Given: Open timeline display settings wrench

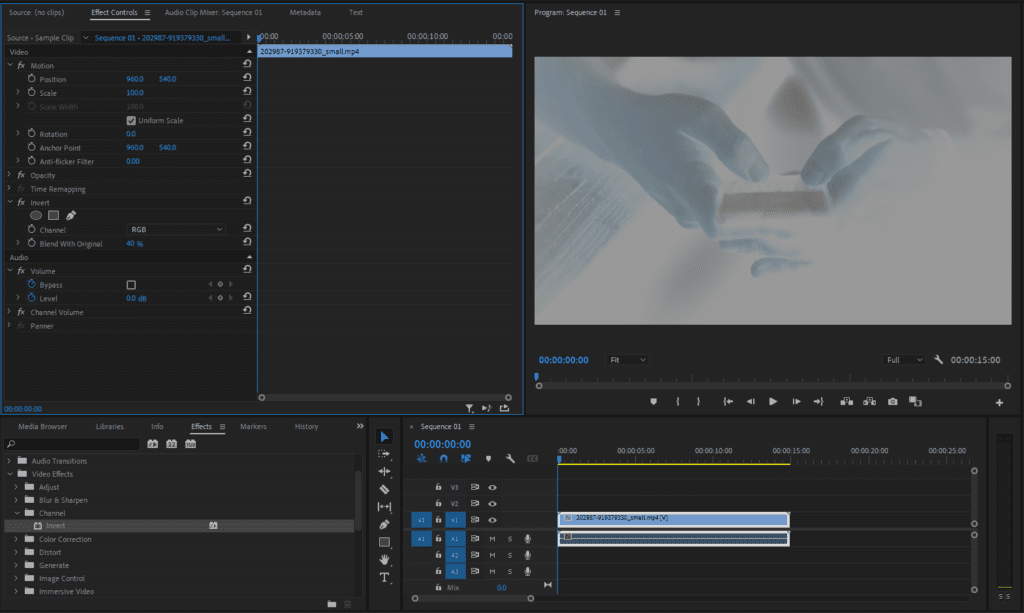Looking at the screenshot, I should click(510, 459).
